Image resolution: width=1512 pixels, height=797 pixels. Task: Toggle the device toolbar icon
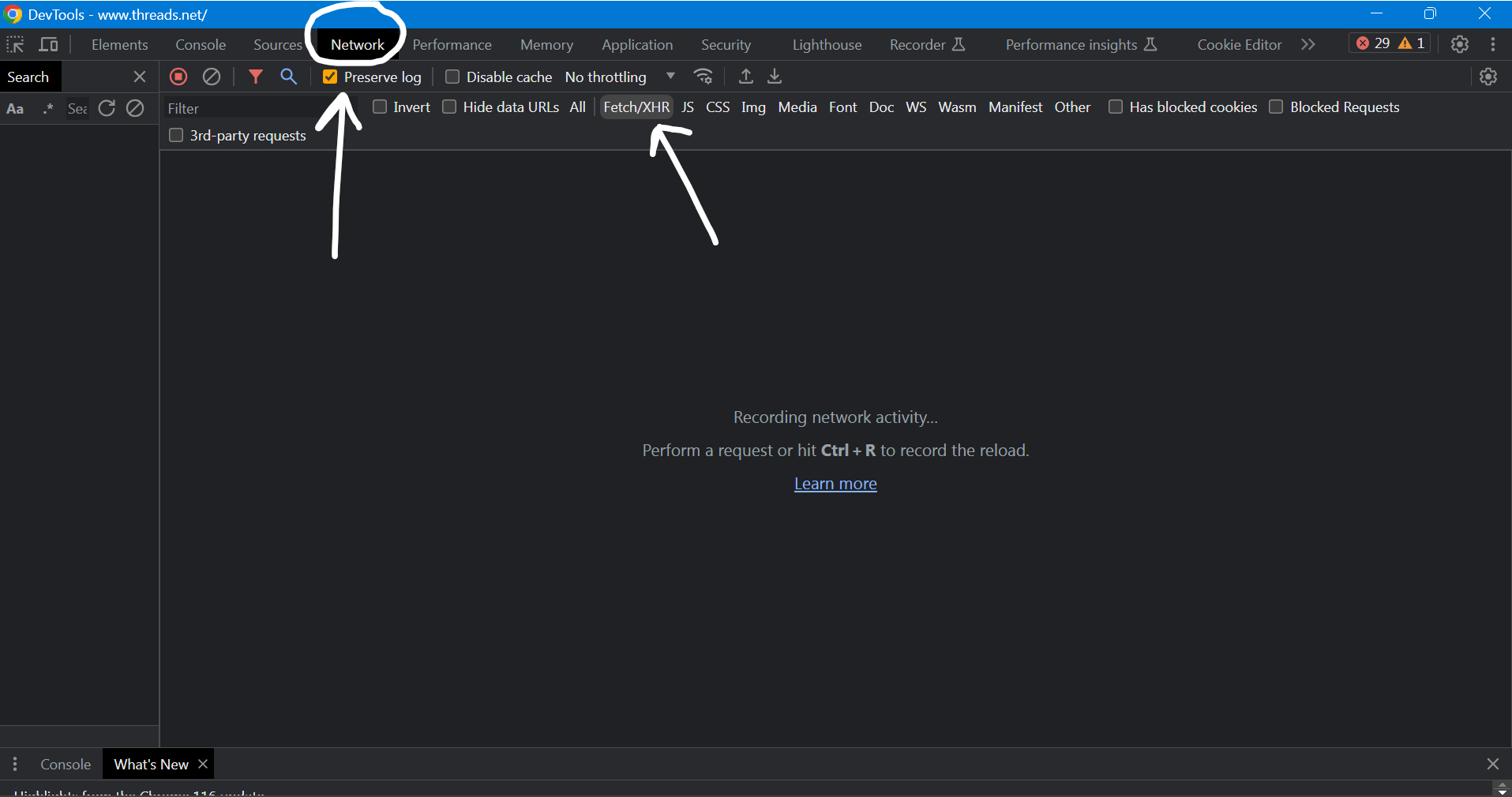(x=48, y=44)
